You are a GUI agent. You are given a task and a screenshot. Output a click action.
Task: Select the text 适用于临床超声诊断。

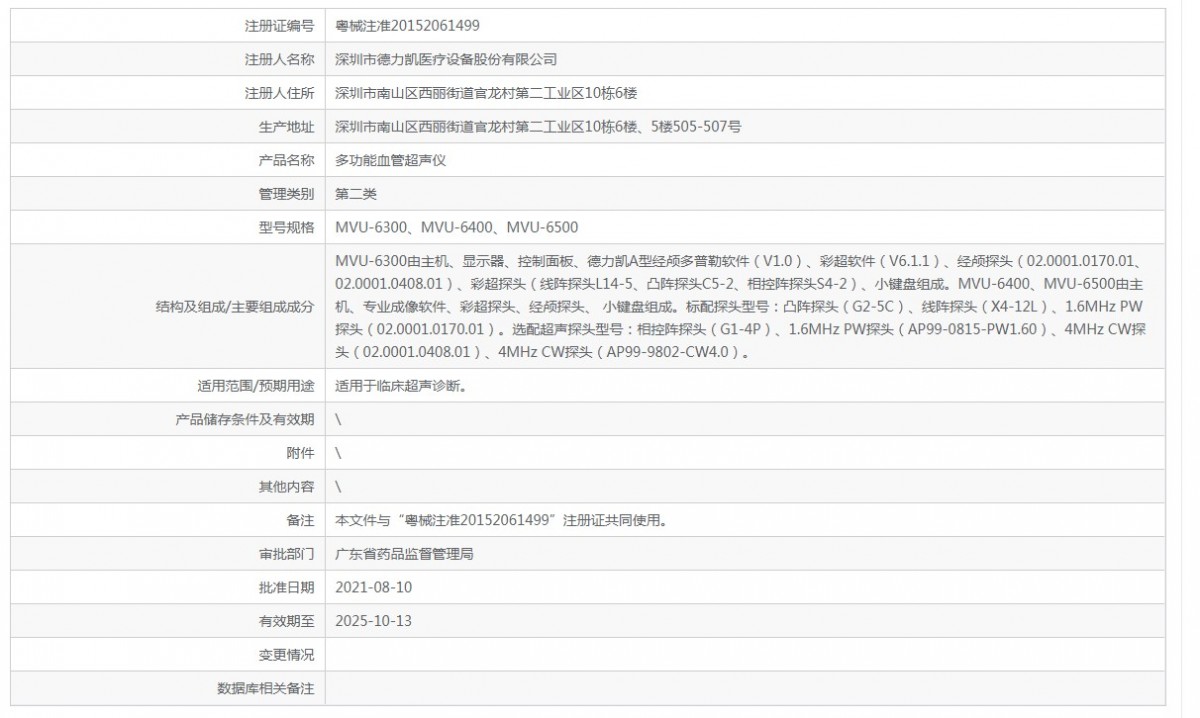[400, 385]
